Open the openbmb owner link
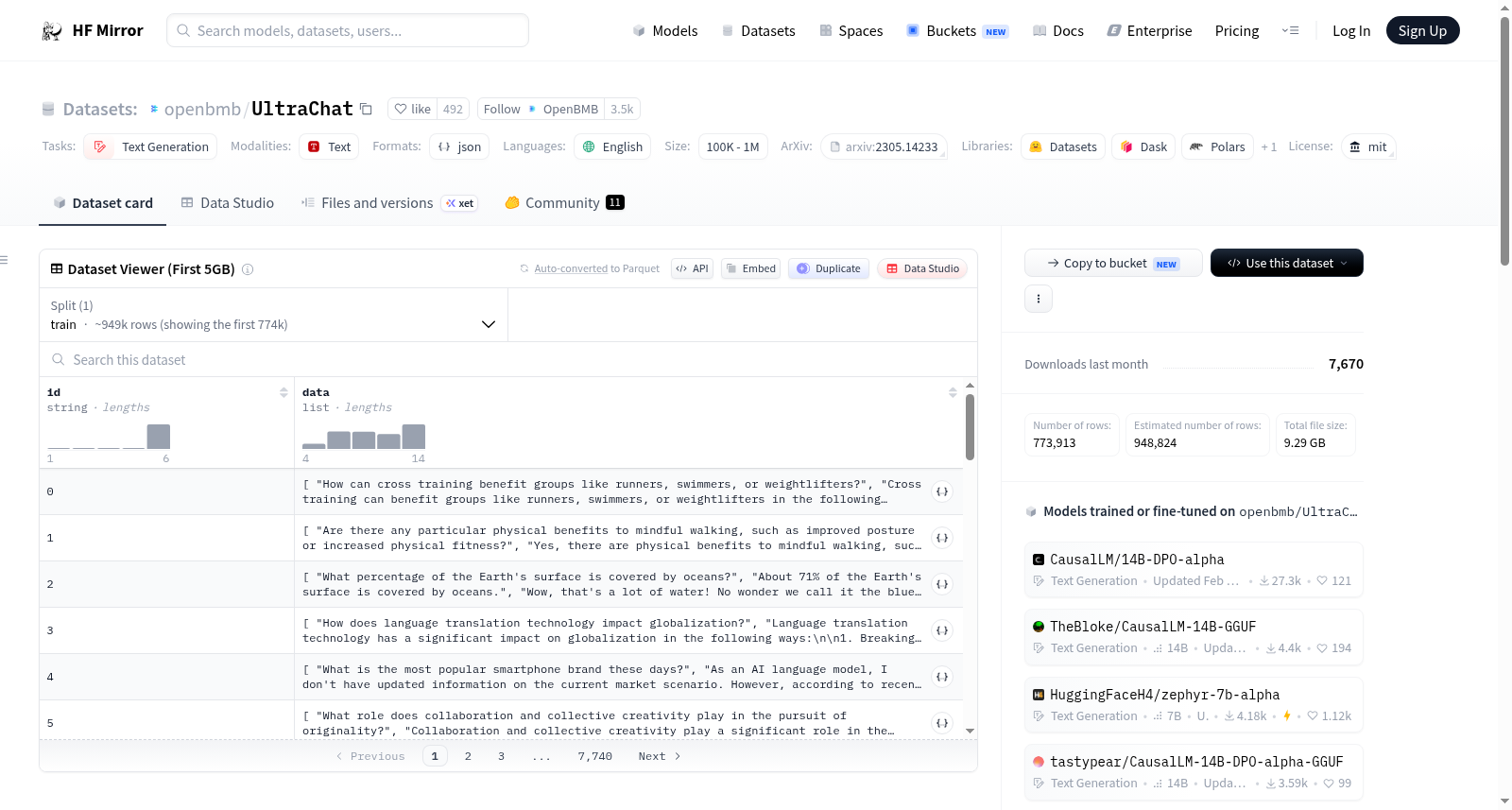Image resolution: width=1512 pixels, height=810 pixels. point(202,110)
